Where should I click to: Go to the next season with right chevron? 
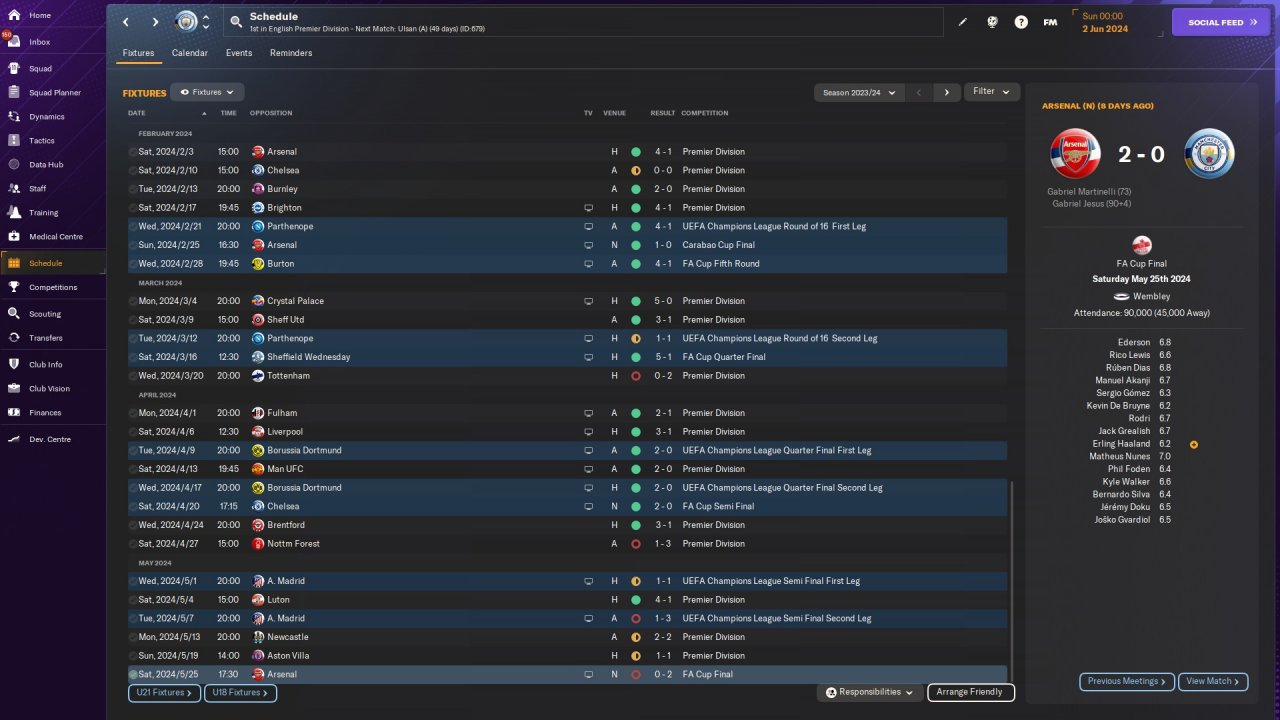click(x=947, y=93)
